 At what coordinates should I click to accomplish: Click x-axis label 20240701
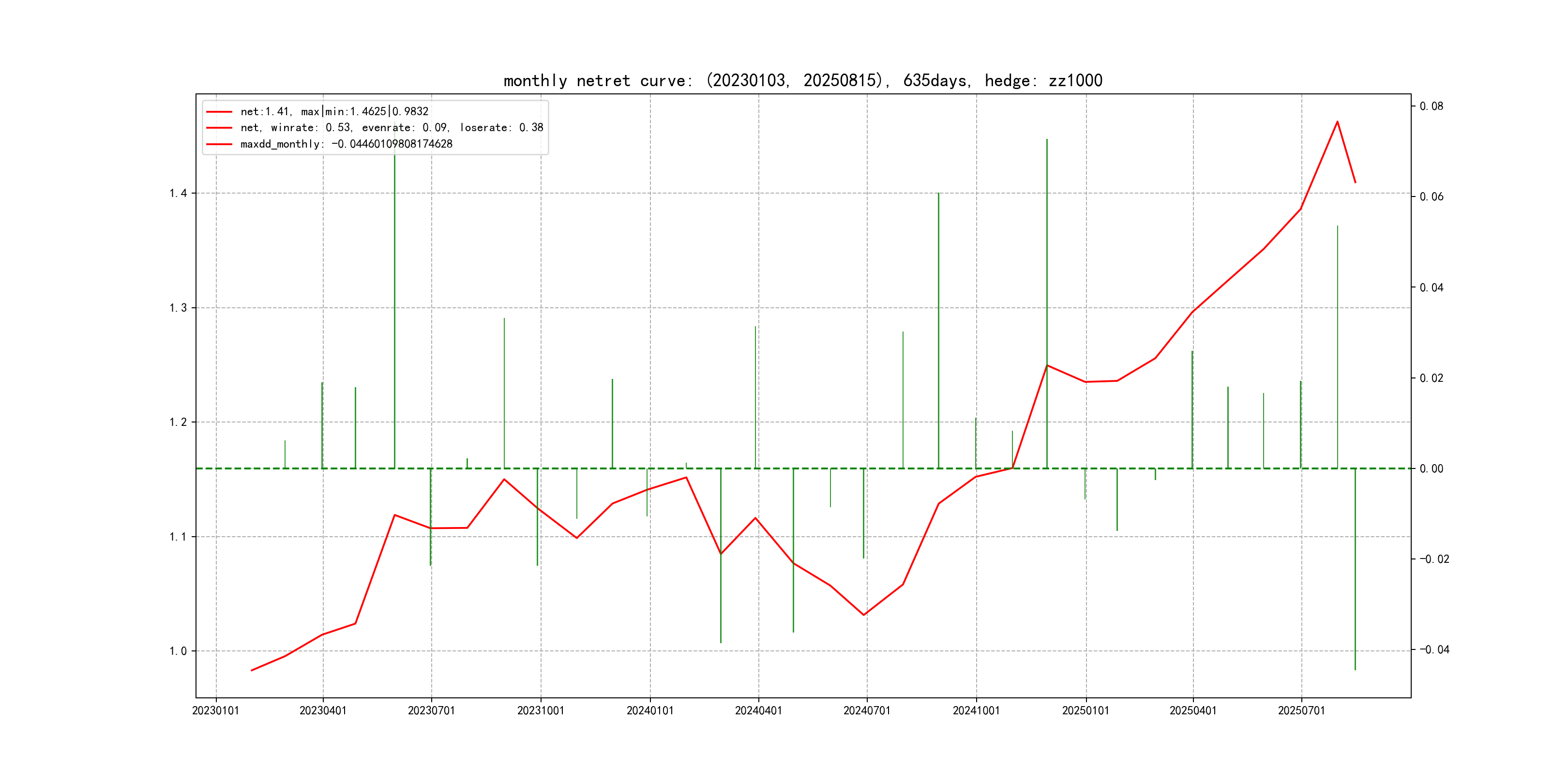tap(866, 710)
